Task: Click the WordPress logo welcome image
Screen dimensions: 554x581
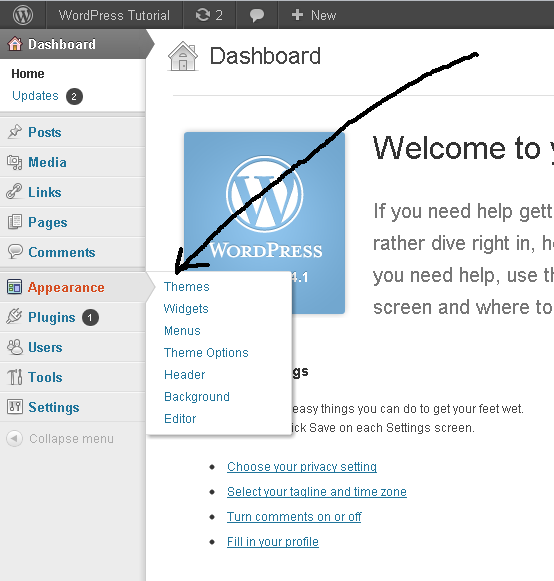Action: click(x=265, y=223)
